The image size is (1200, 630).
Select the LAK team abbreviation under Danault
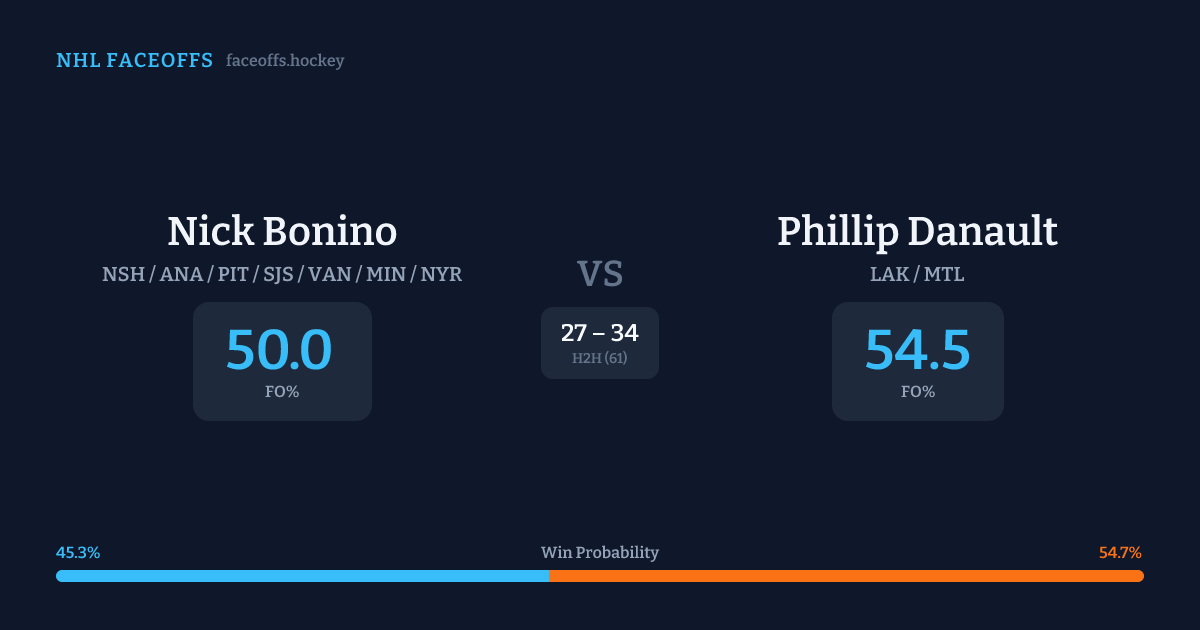pyautogui.click(x=890, y=274)
